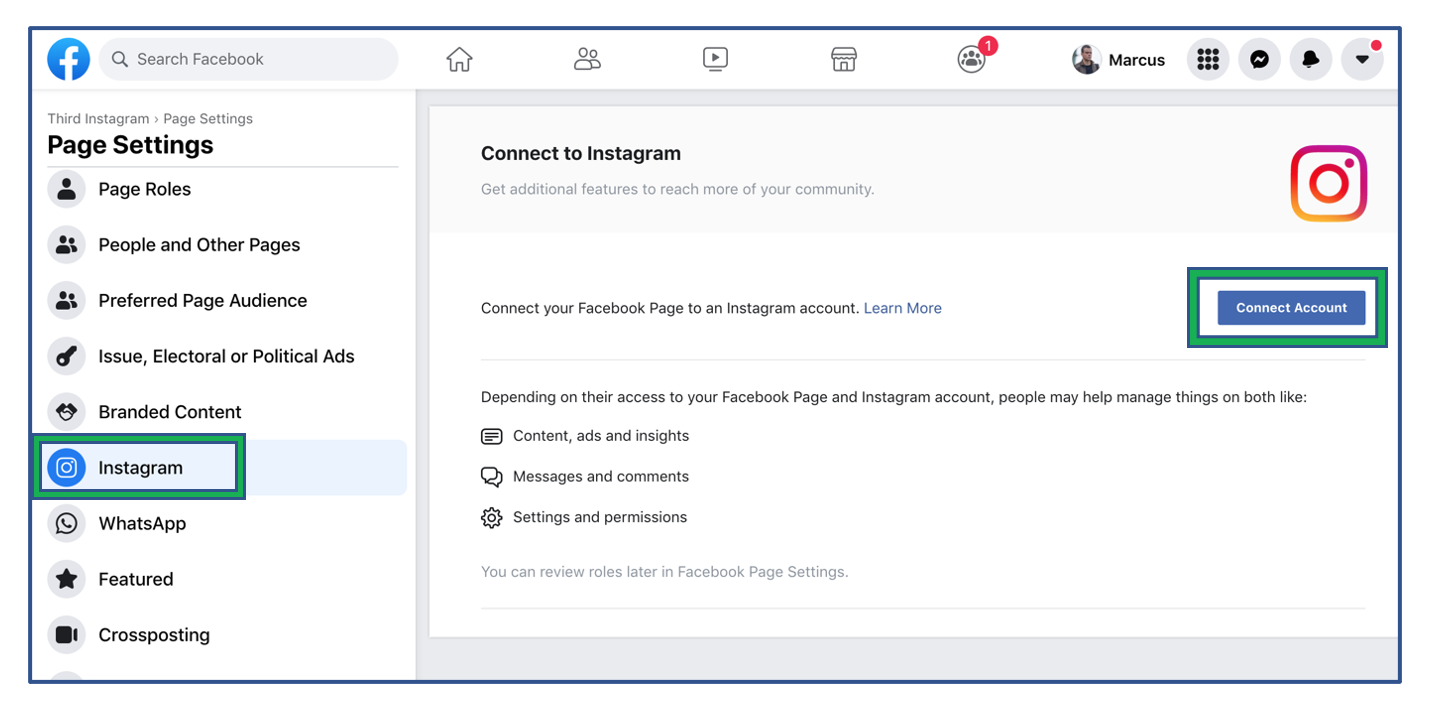Click the Connect to Instagram heading
The image size is (1434, 714).
click(581, 153)
